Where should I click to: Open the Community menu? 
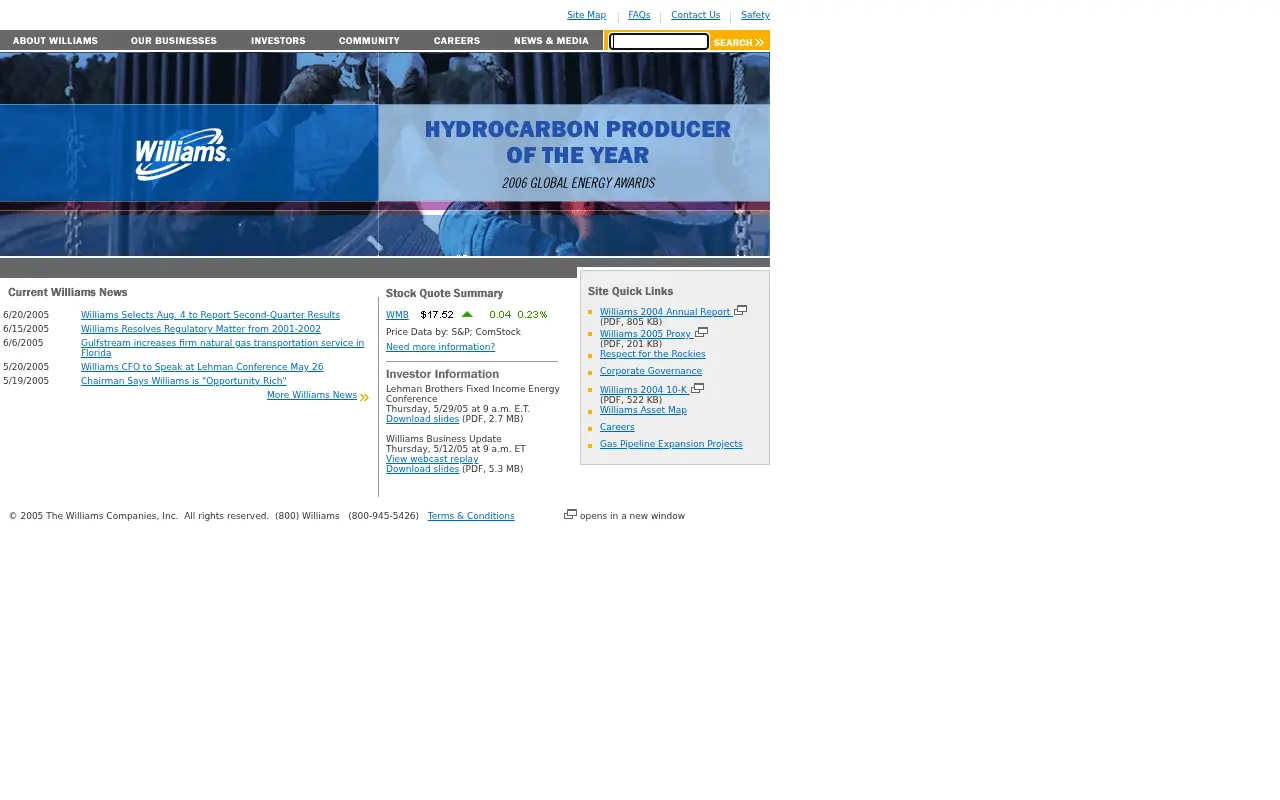pos(369,41)
